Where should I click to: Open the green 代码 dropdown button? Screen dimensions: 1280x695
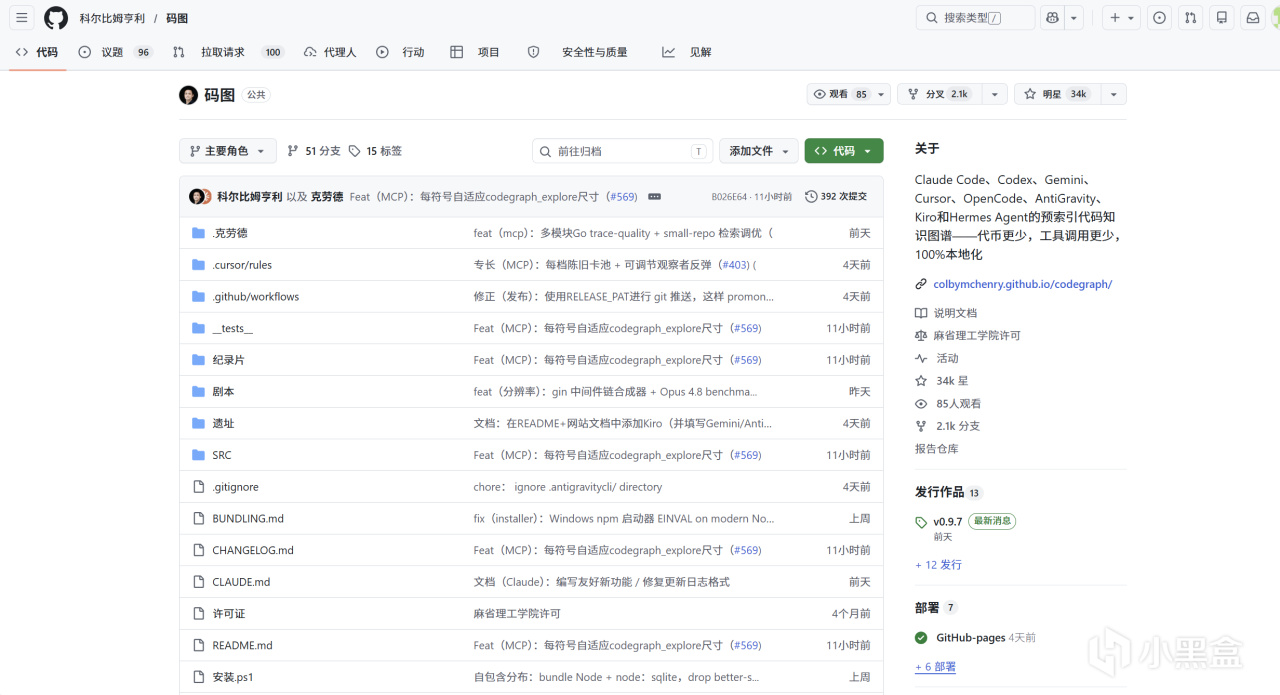[x=844, y=151]
